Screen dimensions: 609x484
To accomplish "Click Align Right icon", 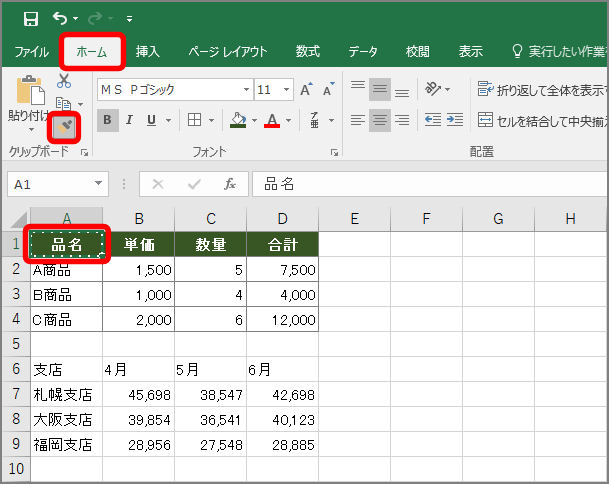I will (402, 120).
